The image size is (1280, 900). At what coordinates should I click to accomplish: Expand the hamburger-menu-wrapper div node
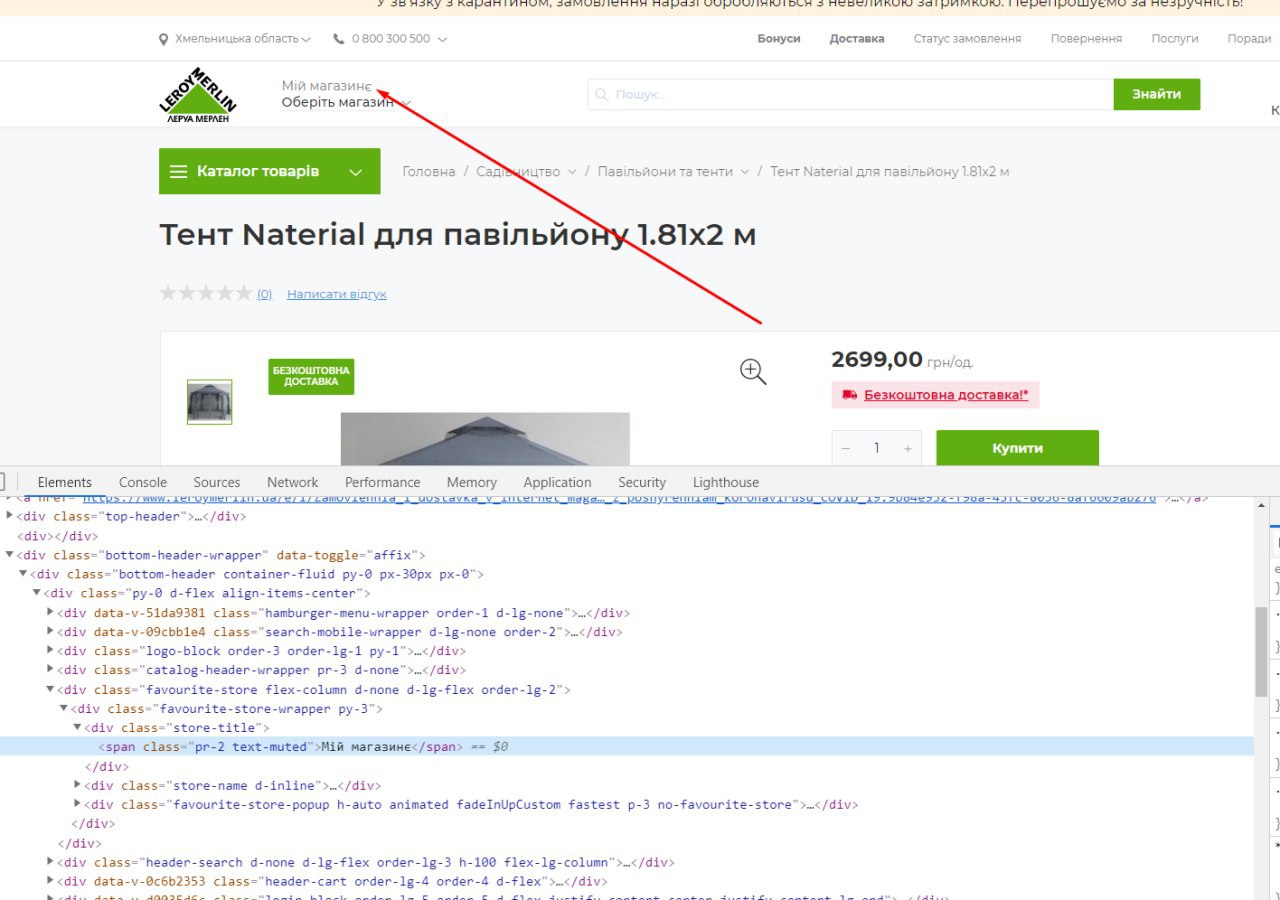pos(51,613)
